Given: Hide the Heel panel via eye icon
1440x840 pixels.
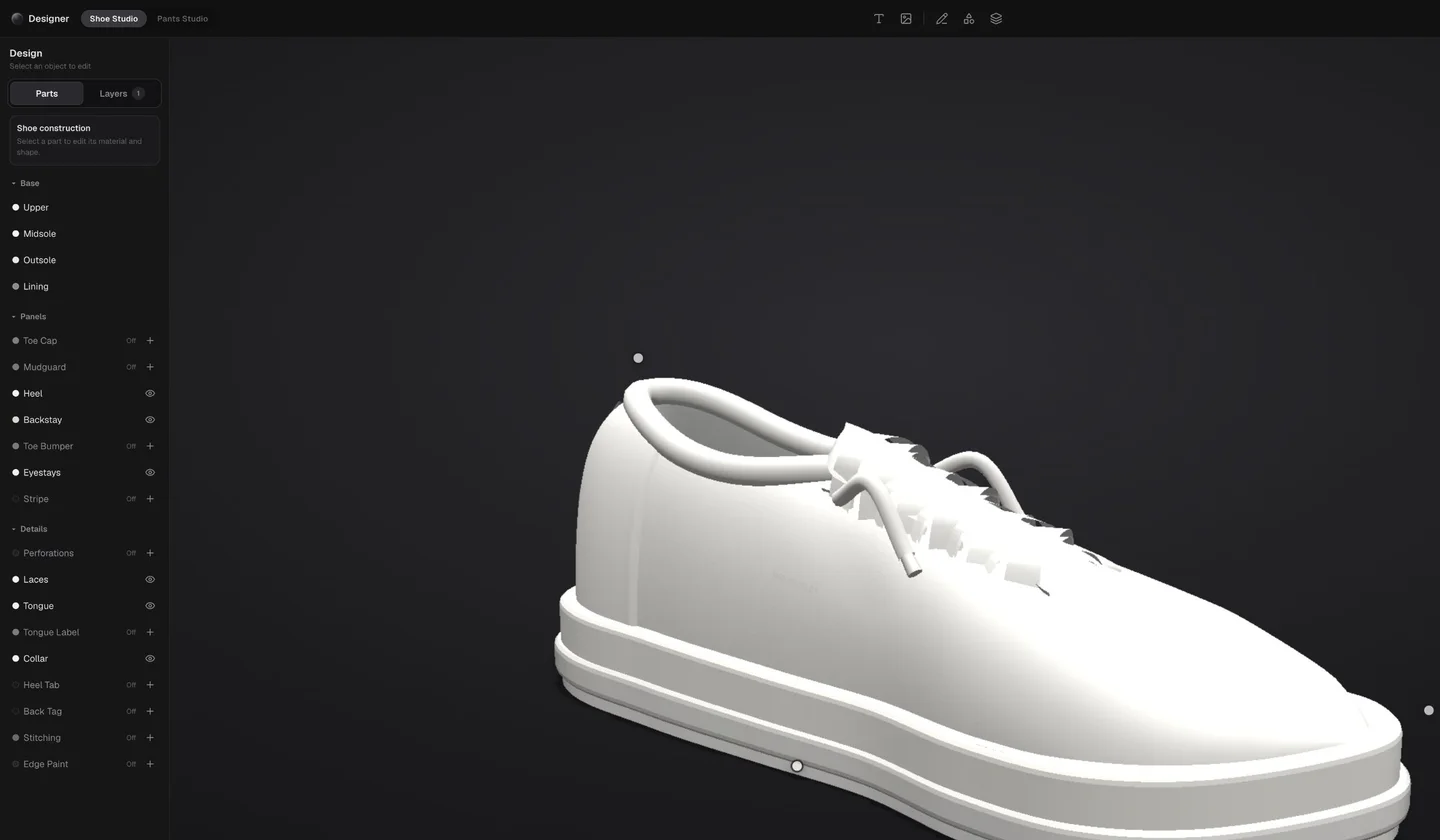Looking at the screenshot, I should (x=150, y=394).
